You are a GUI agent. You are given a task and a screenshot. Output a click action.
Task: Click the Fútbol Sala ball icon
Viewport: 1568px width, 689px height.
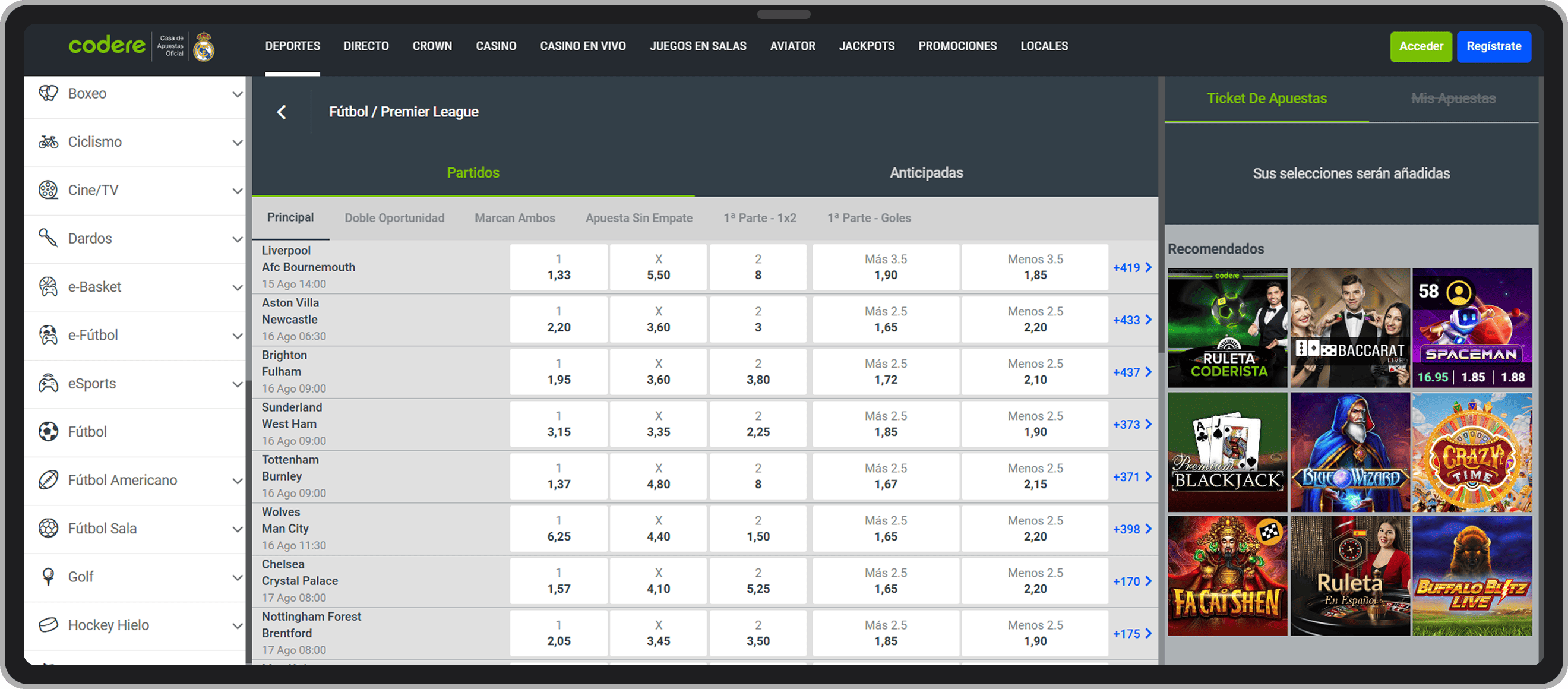click(48, 528)
